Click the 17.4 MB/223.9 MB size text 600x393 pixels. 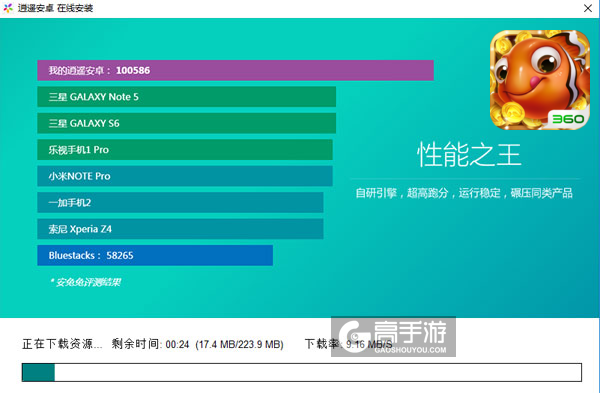tap(240, 344)
